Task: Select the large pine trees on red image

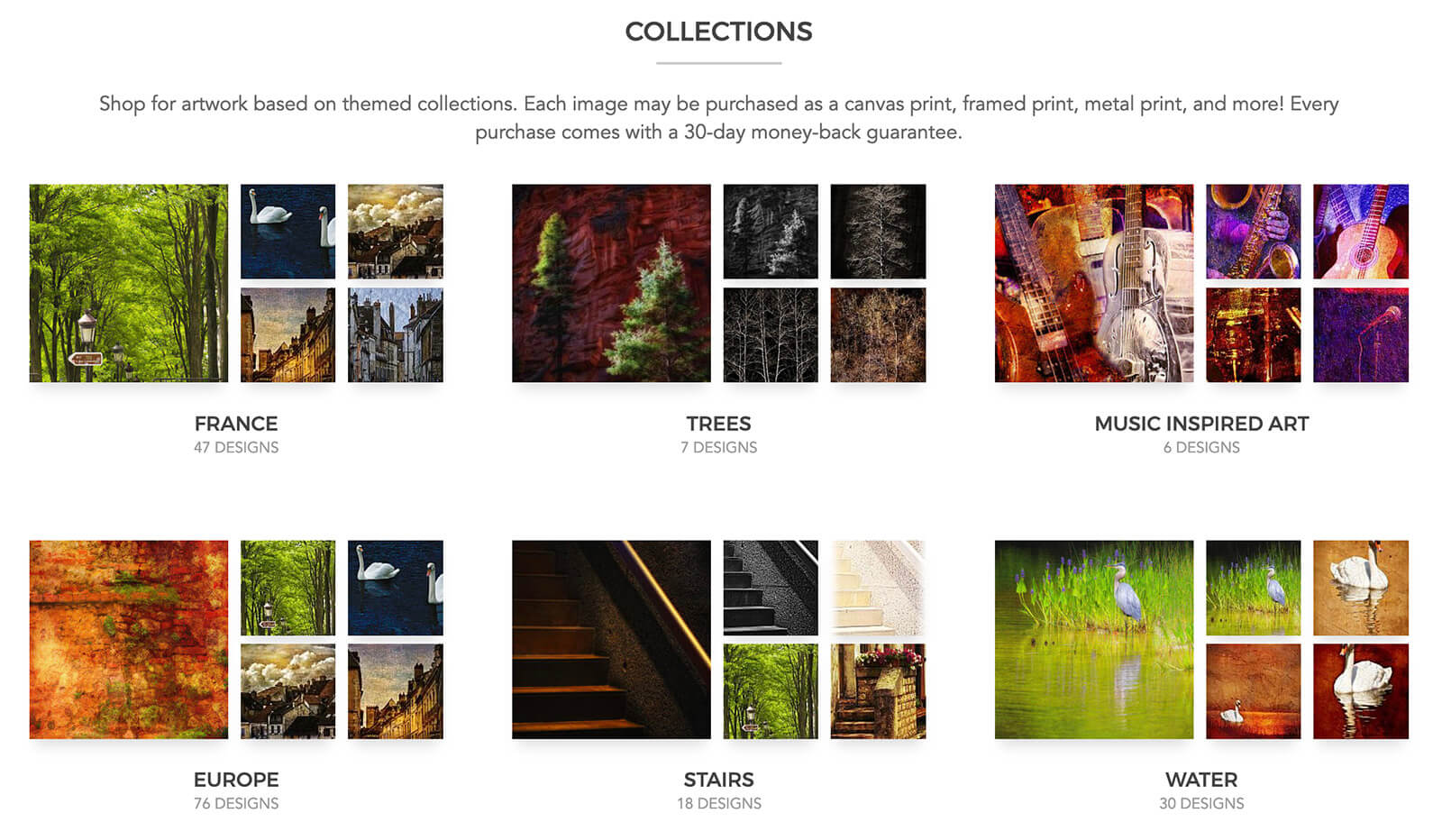Action: point(611,283)
